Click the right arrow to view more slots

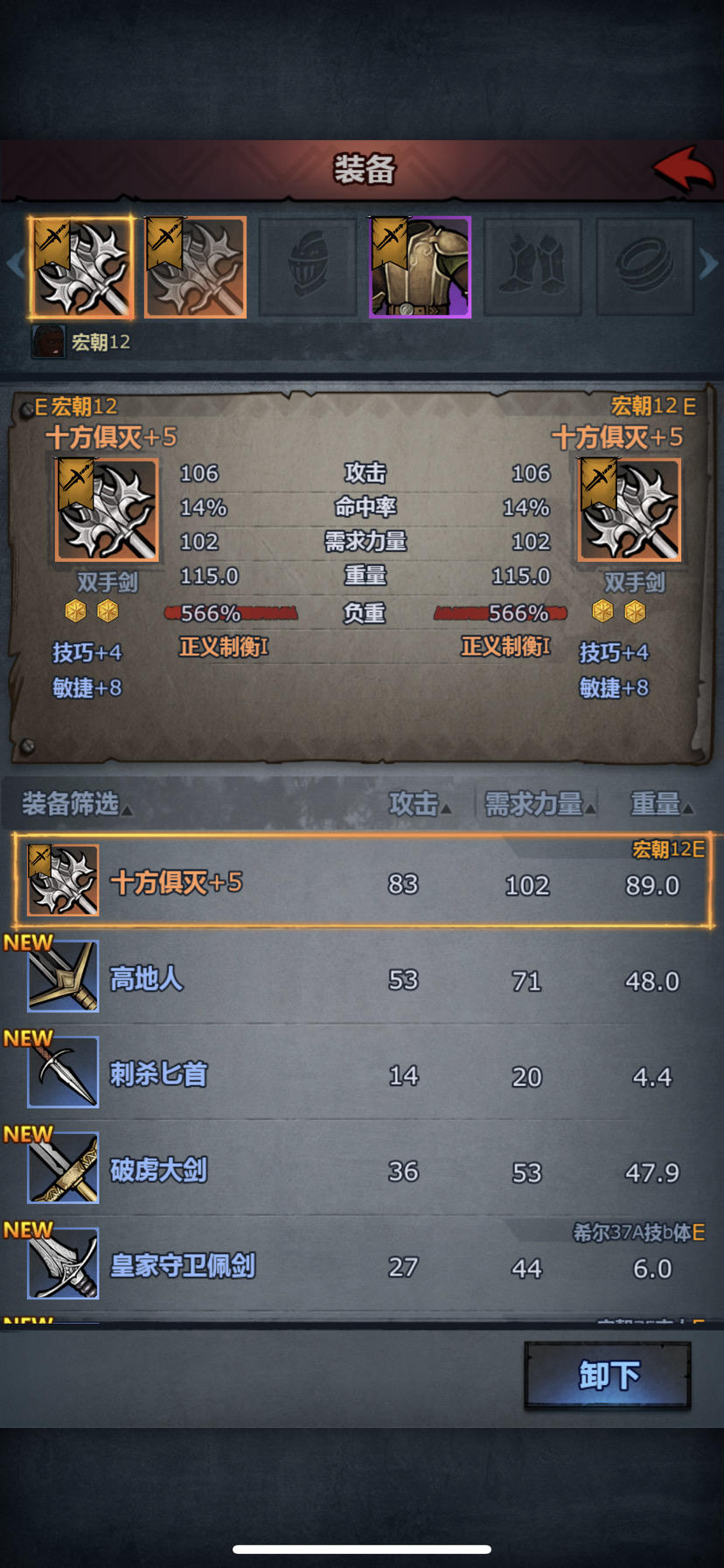tap(709, 264)
